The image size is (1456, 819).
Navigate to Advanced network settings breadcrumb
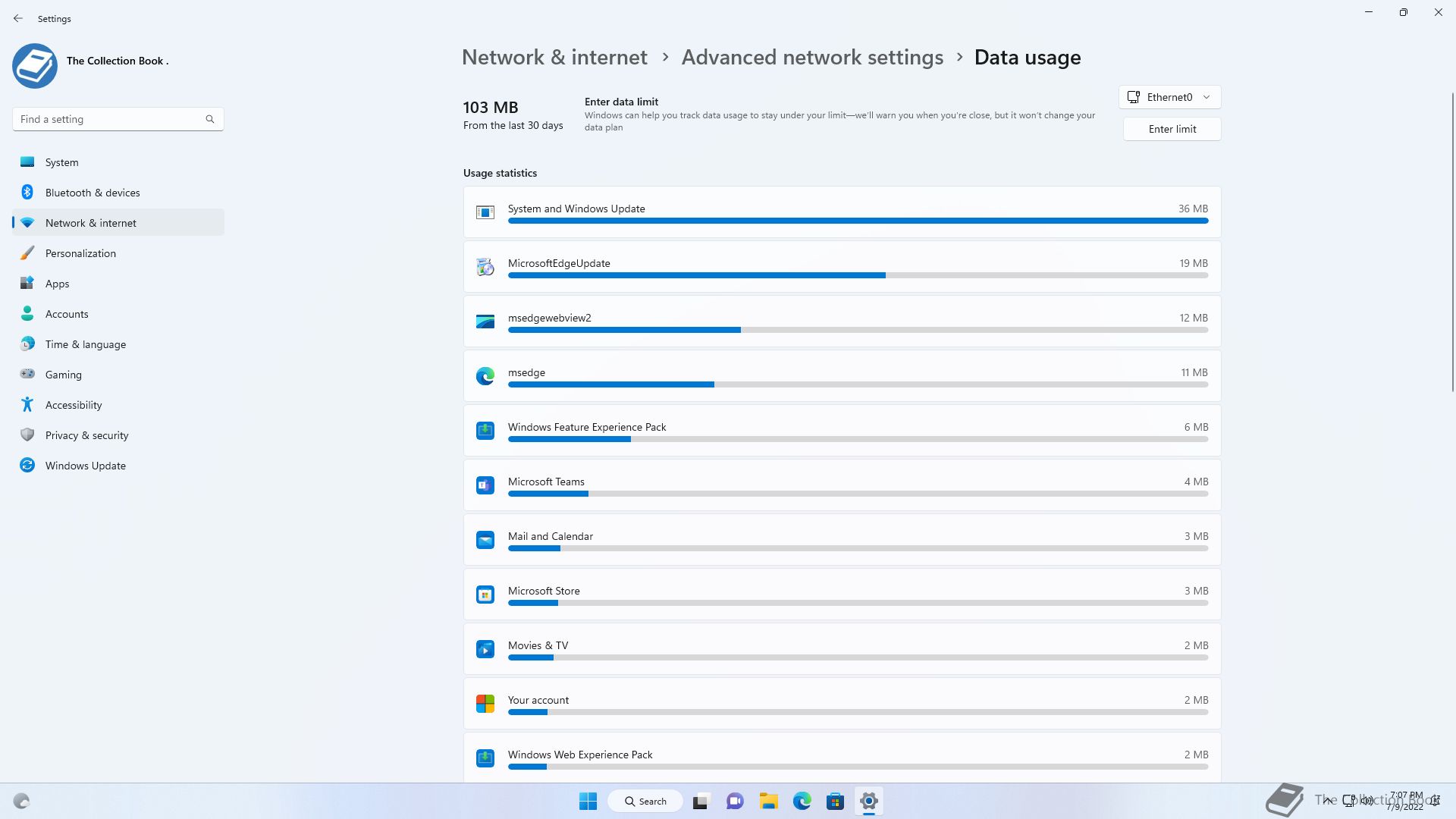[x=812, y=58]
